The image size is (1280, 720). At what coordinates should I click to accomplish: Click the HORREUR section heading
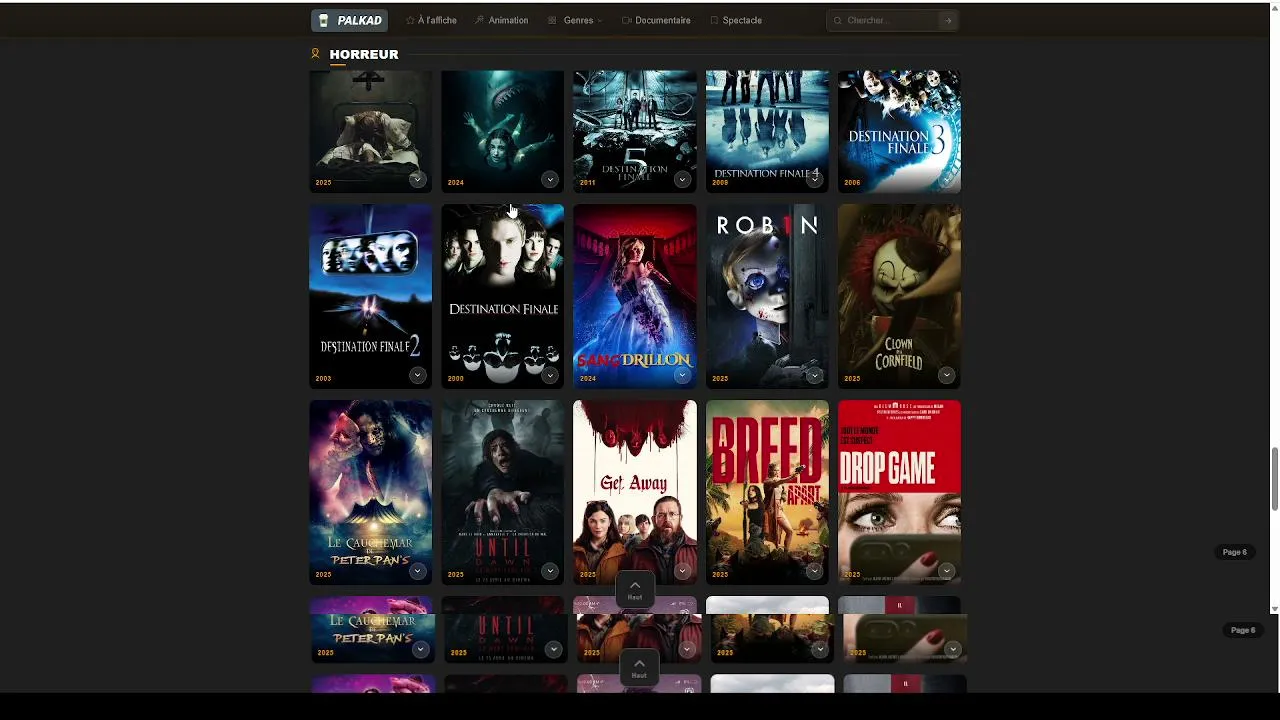[364, 54]
